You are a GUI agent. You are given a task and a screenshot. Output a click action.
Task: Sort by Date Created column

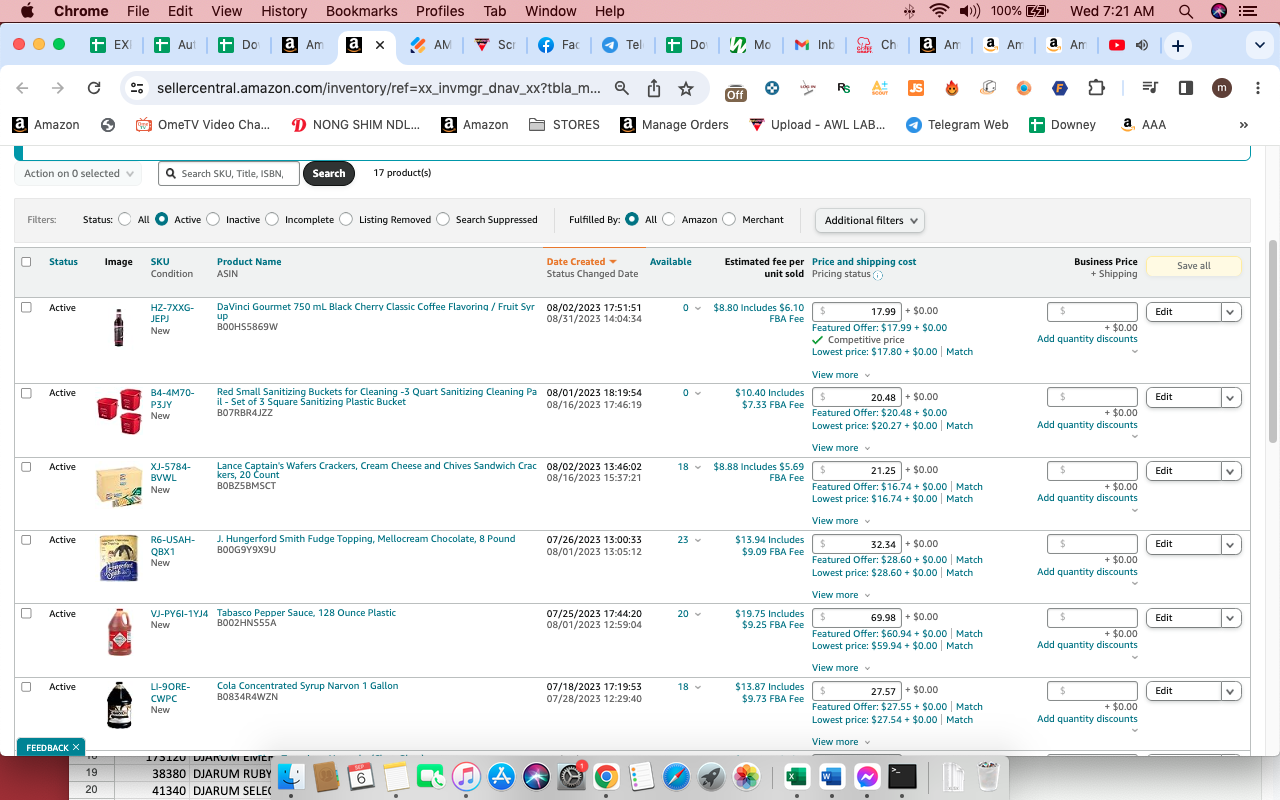tap(581, 262)
